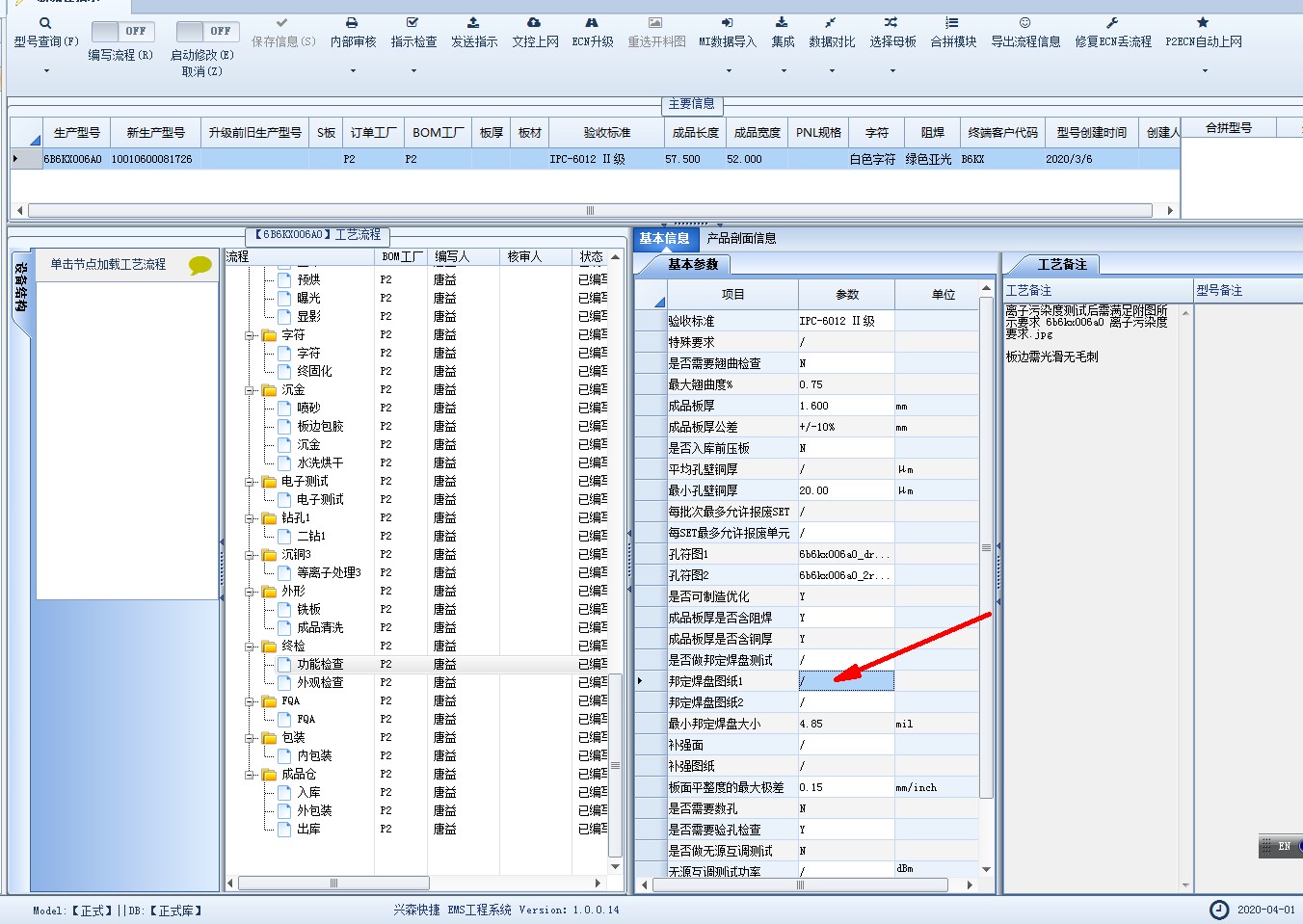
Task: Select the 外观检查 tree node
Action: (320, 682)
